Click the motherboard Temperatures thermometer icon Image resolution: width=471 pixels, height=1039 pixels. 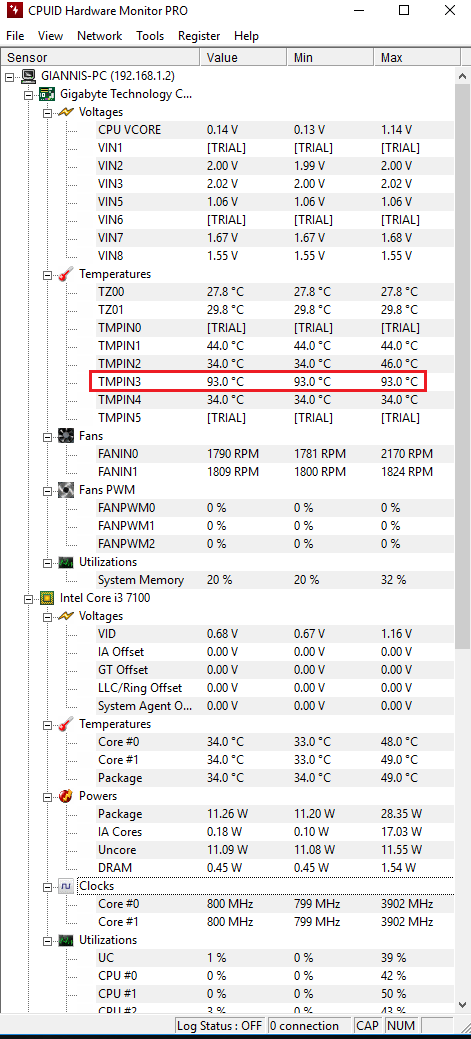tap(66, 274)
